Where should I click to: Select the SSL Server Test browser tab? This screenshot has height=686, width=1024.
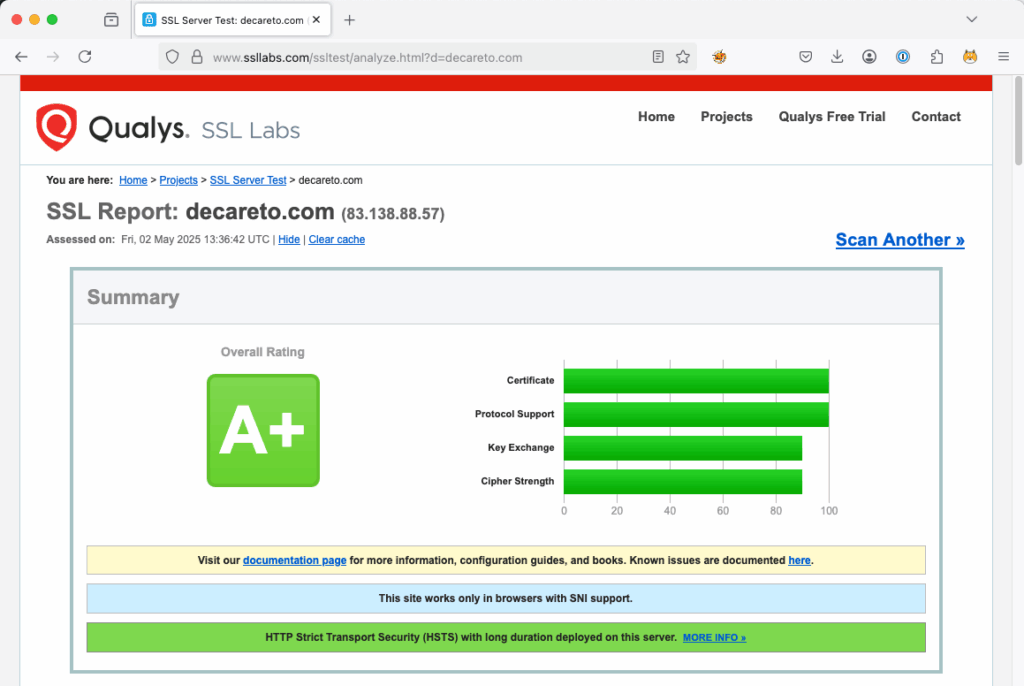tap(232, 20)
